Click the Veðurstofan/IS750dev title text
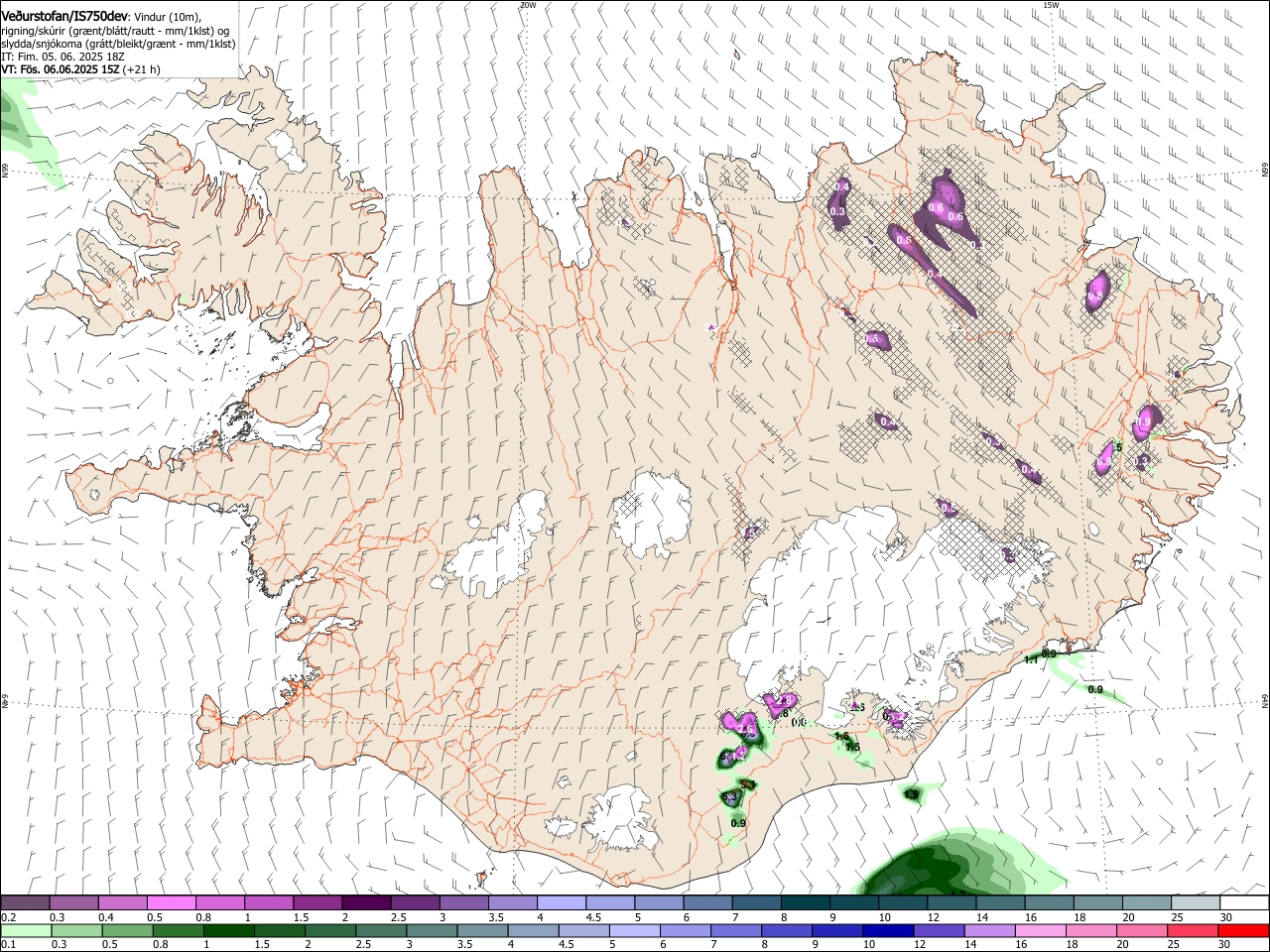 pyautogui.click(x=63, y=17)
